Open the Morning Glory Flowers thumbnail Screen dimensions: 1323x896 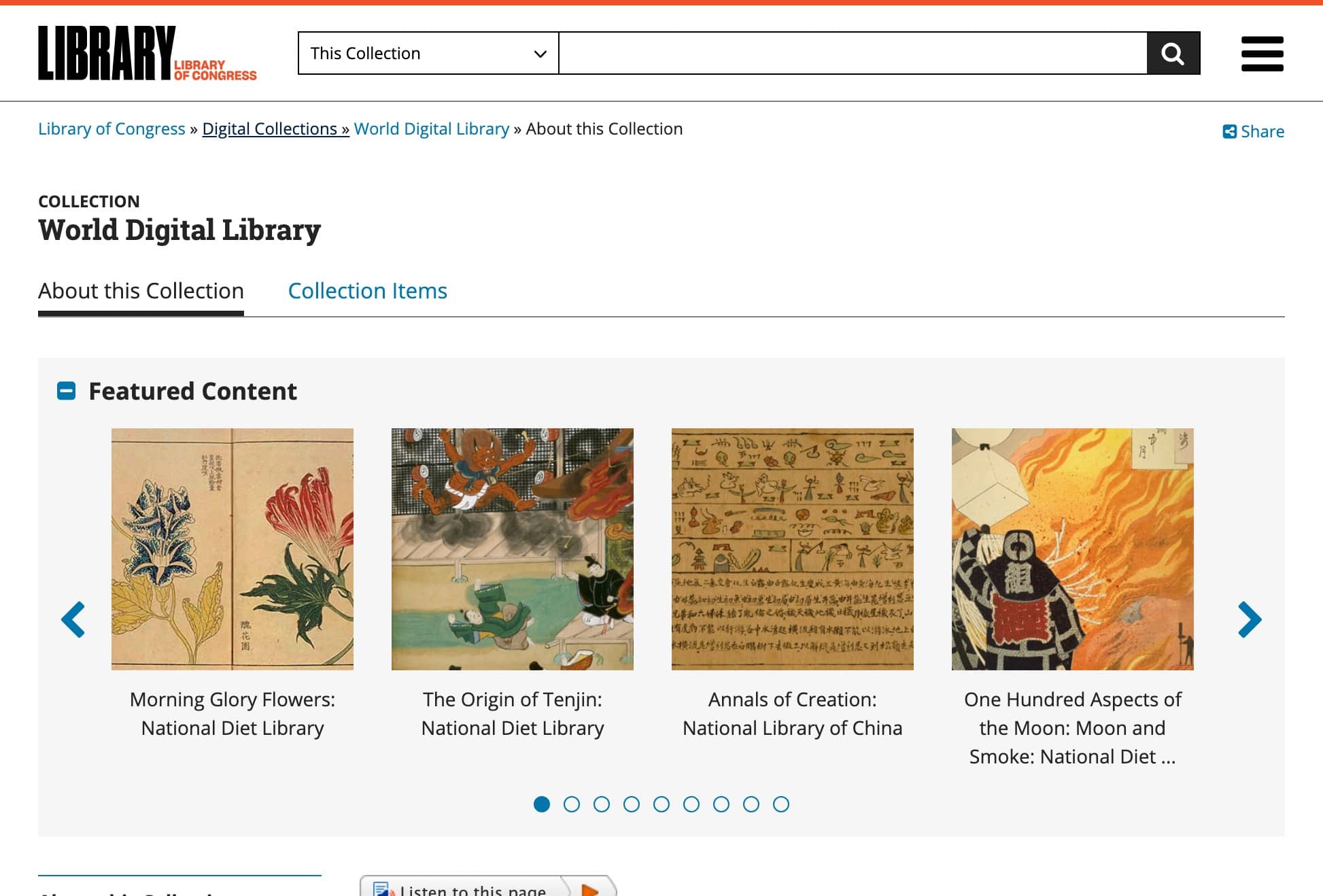pos(233,549)
